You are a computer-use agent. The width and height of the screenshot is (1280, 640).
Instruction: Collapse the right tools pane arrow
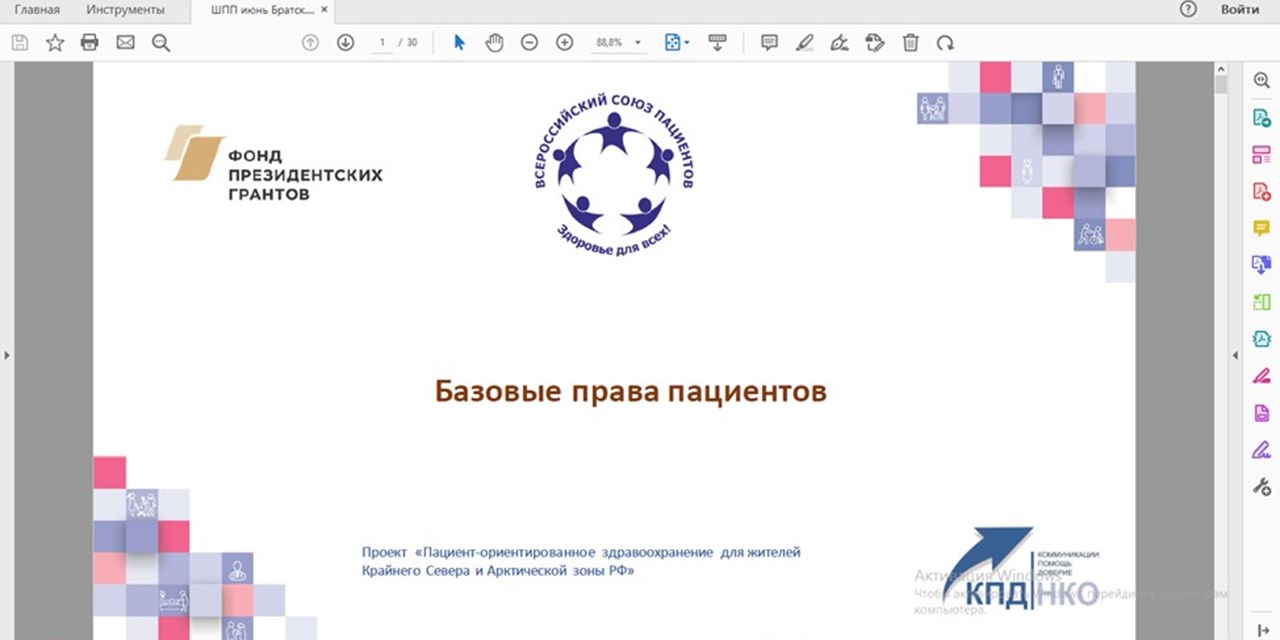1234,355
